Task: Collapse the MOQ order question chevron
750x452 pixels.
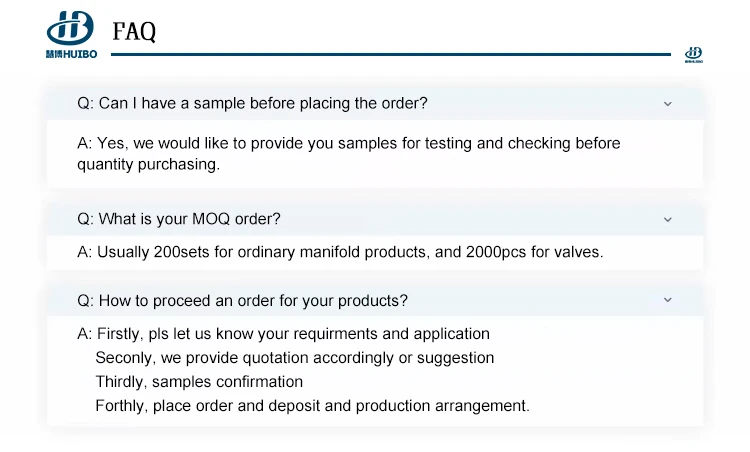Action: pyautogui.click(x=668, y=220)
